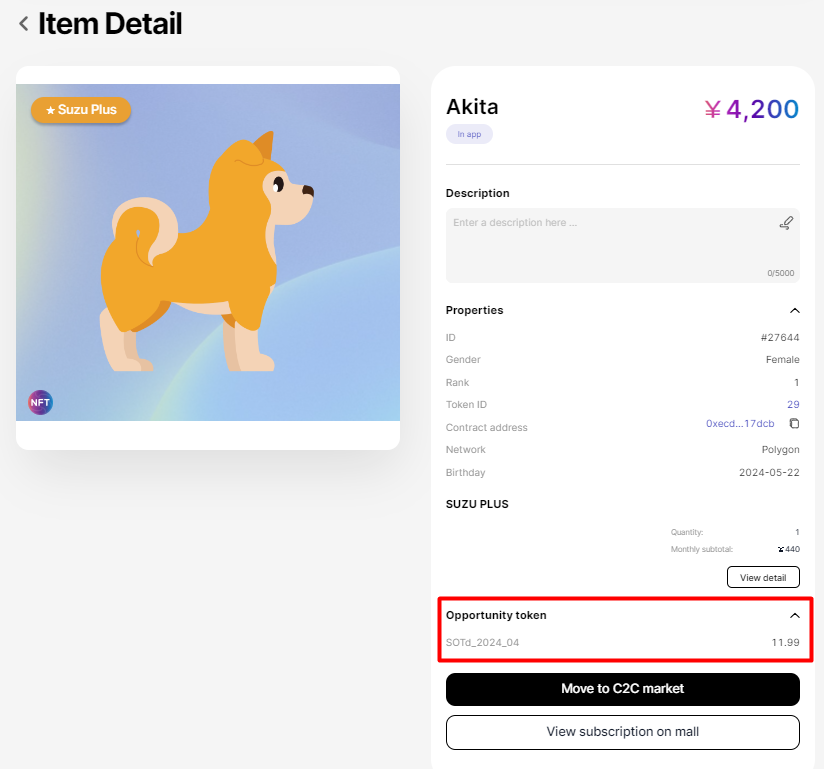824x769 pixels.
Task: Click the ¥4,200 price
Action: pyautogui.click(x=751, y=109)
